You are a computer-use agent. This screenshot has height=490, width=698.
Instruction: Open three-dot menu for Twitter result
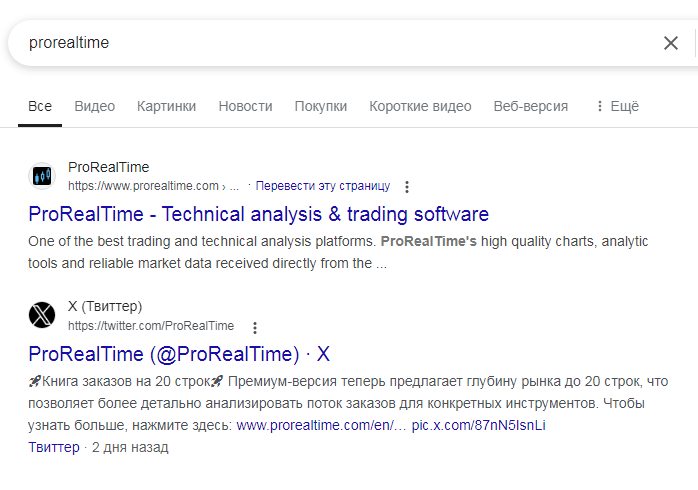point(255,327)
